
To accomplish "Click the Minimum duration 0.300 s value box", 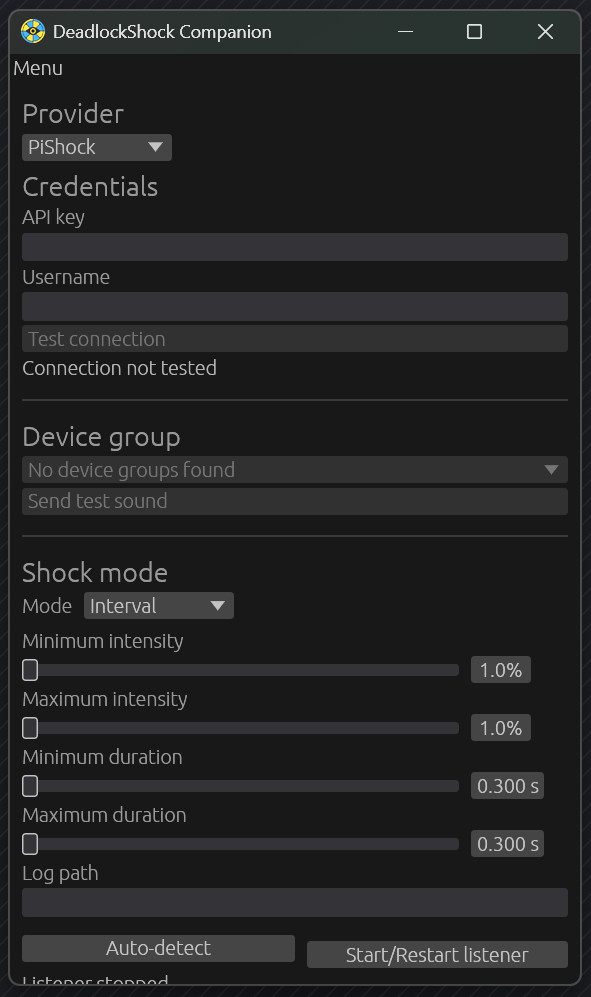I will tap(507, 786).
